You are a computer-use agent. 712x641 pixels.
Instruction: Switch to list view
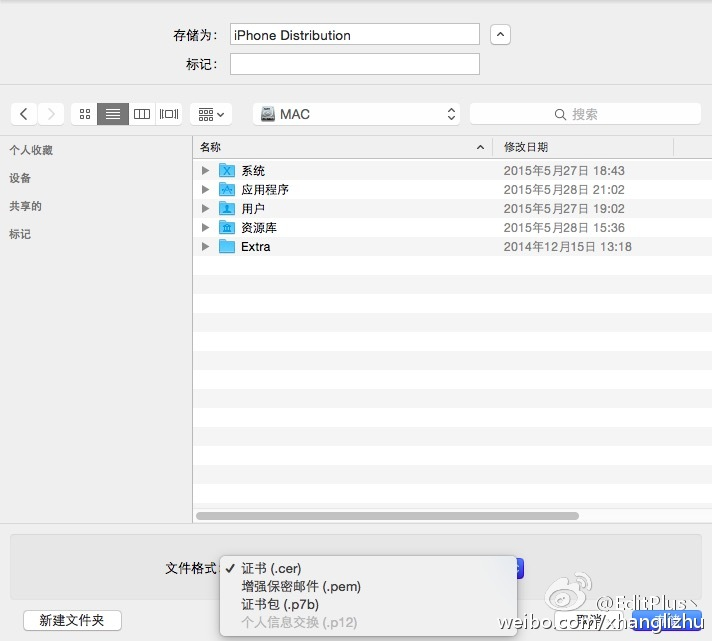point(113,114)
